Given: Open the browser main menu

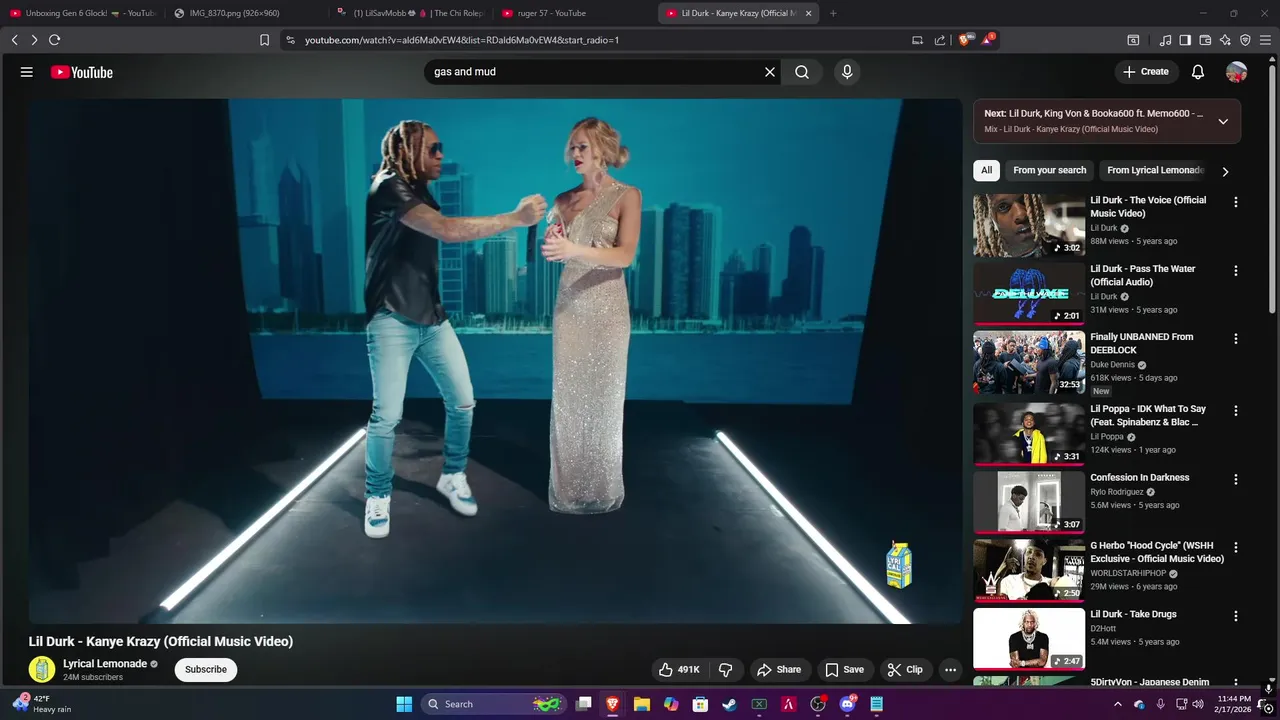Looking at the screenshot, I should (1266, 40).
